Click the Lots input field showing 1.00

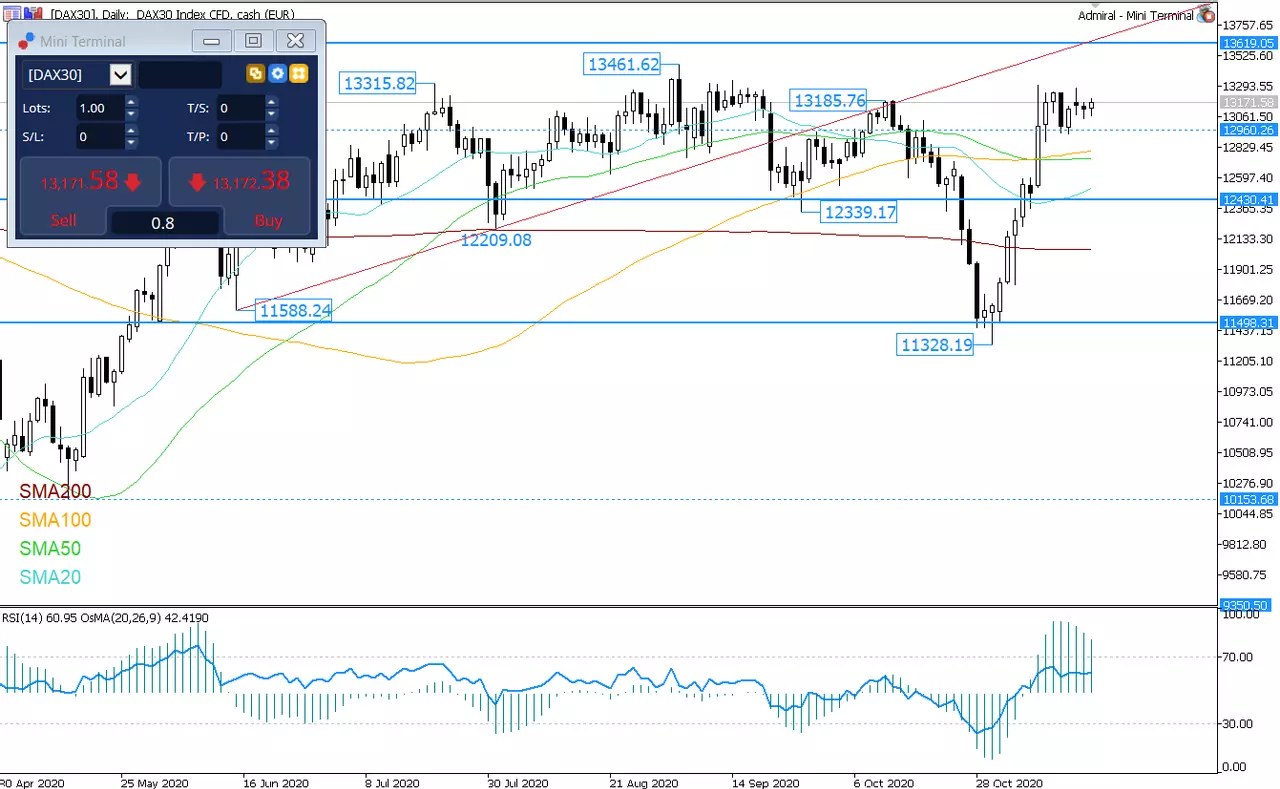tap(100, 108)
